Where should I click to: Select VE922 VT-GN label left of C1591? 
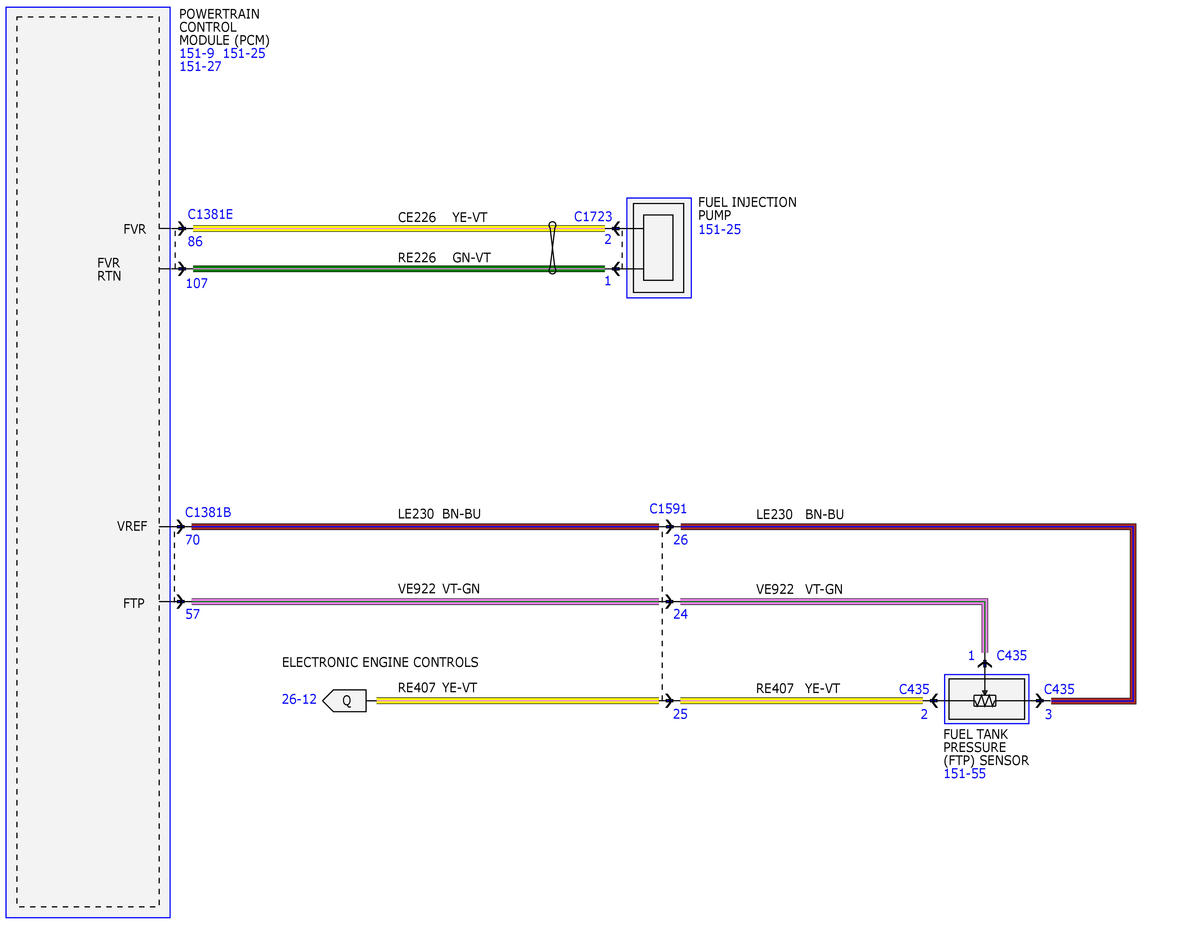pyautogui.click(x=439, y=589)
